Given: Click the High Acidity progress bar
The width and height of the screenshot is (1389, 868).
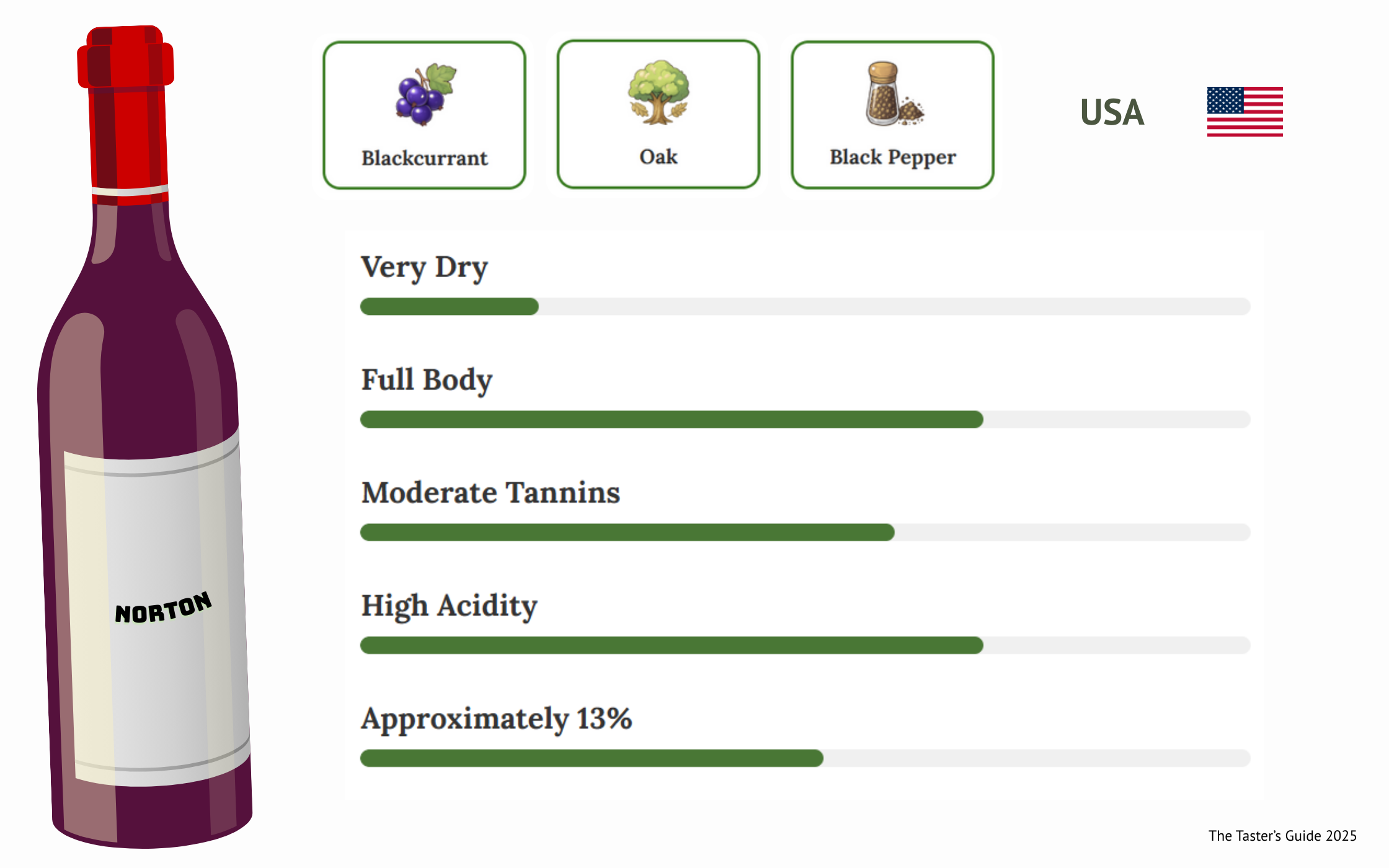Looking at the screenshot, I should (805, 645).
